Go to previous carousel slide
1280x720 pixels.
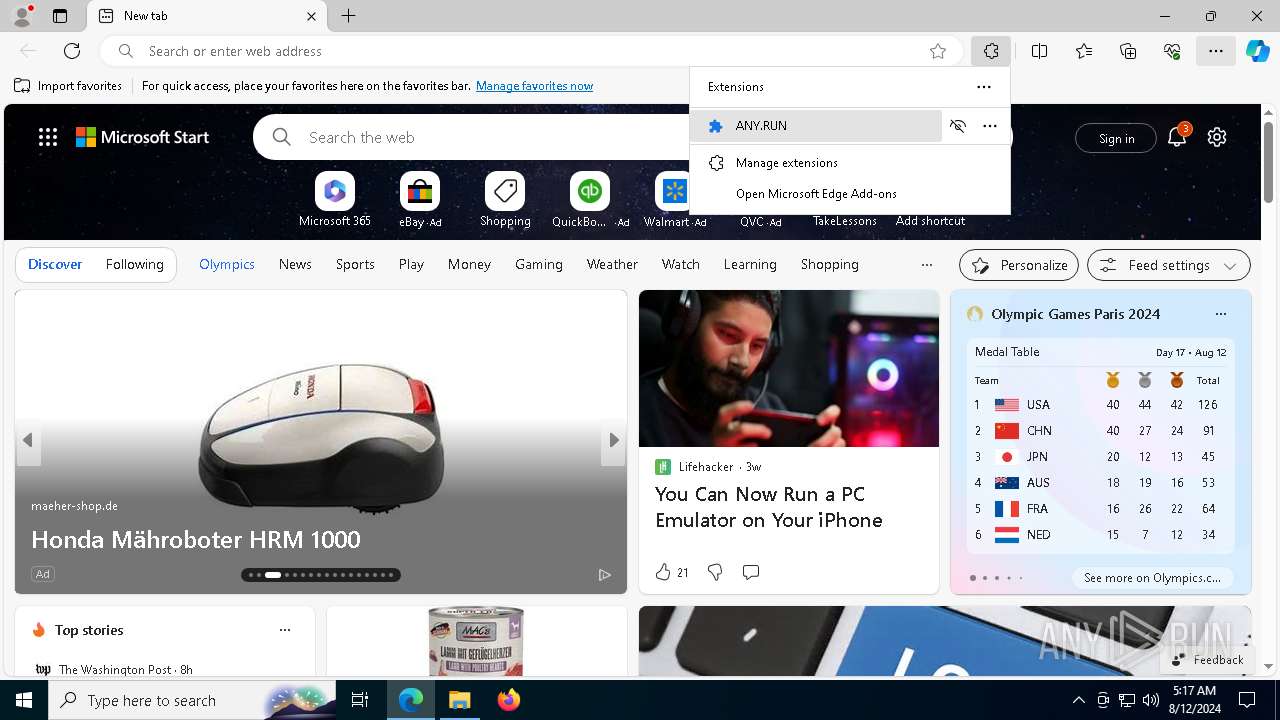pyautogui.click(x=28, y=440)
